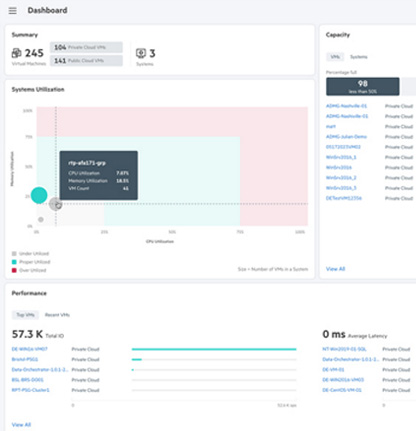Screen dimensions: 416x431
Task: Toggle the Over Utilized legend entry
Action: click(29, 270)
